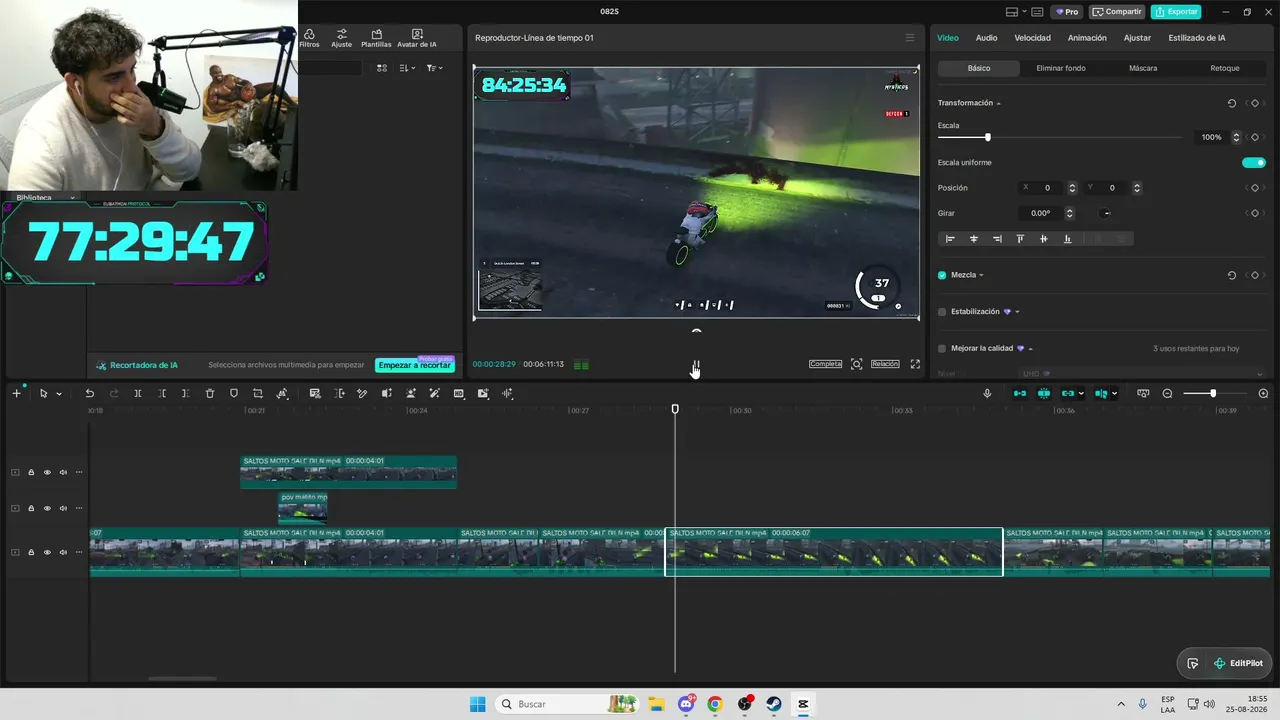
Task: Open the player panel hamburger menu
Action: point(910,38)
